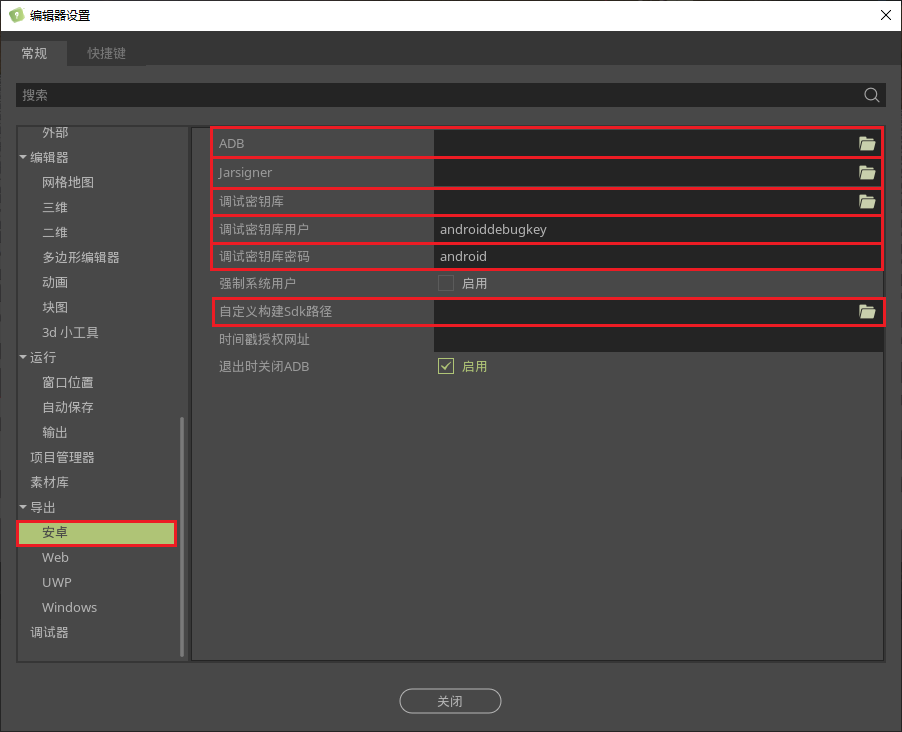Open folder browser for ADB path
This screenshot has width=902, height=732.
pyautogui.click(x=867, y=143)
